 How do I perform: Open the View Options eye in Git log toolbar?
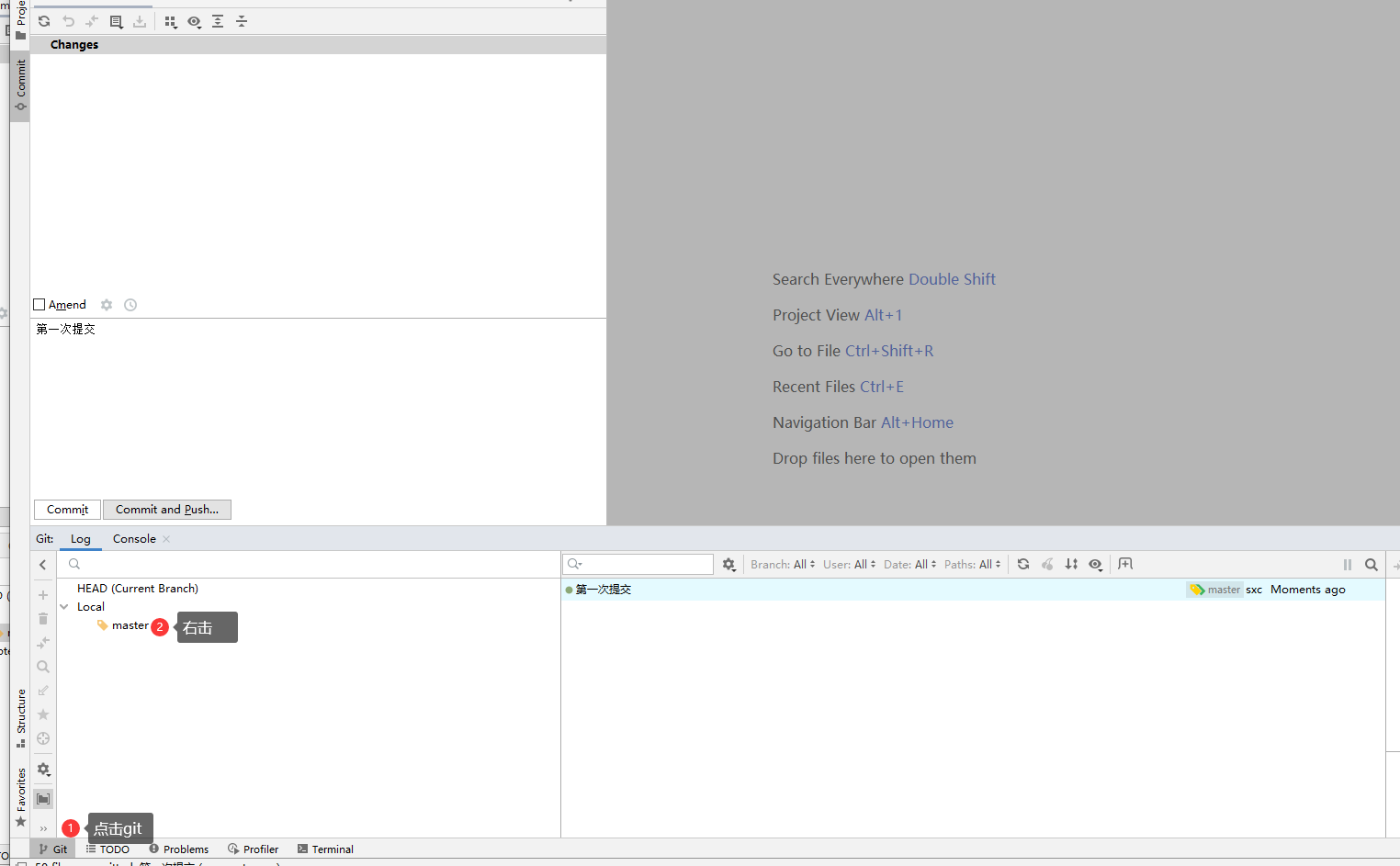point(1095,564)
